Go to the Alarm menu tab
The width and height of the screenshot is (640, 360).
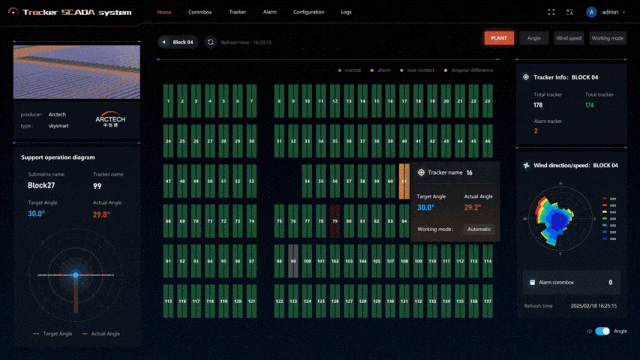click(270, 12)
